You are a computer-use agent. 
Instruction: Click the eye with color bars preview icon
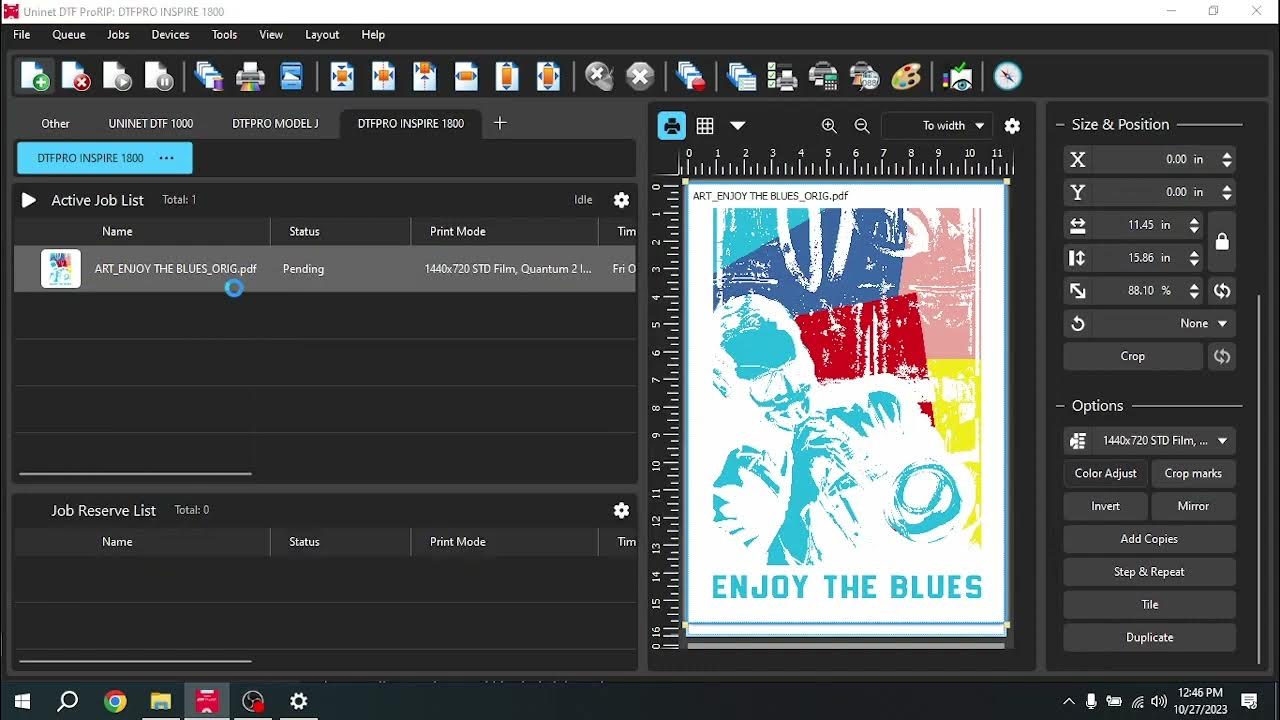pos(957,76)
